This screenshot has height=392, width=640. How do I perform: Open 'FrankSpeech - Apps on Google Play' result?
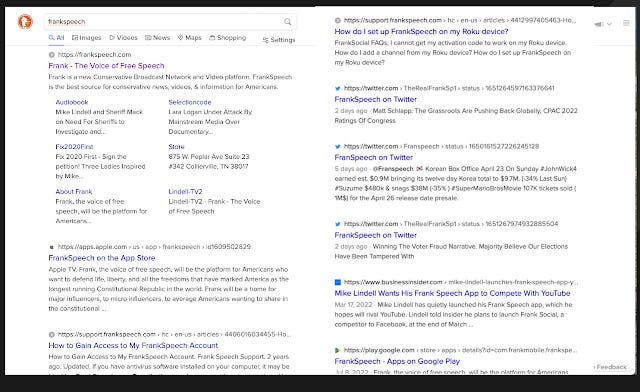pyautogui.click(x=397, y=361)
